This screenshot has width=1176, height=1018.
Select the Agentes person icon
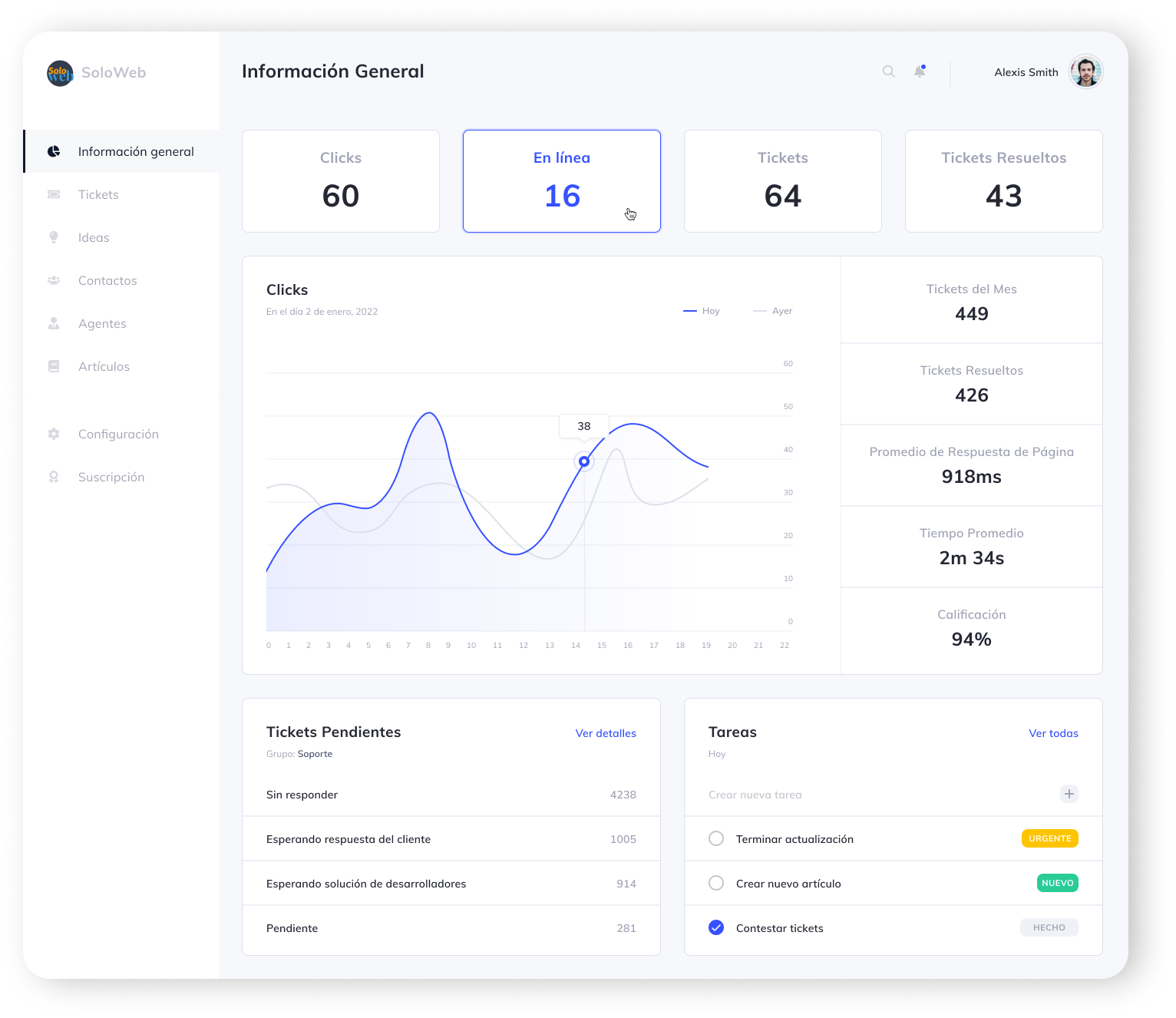click(x=54, y=323)
